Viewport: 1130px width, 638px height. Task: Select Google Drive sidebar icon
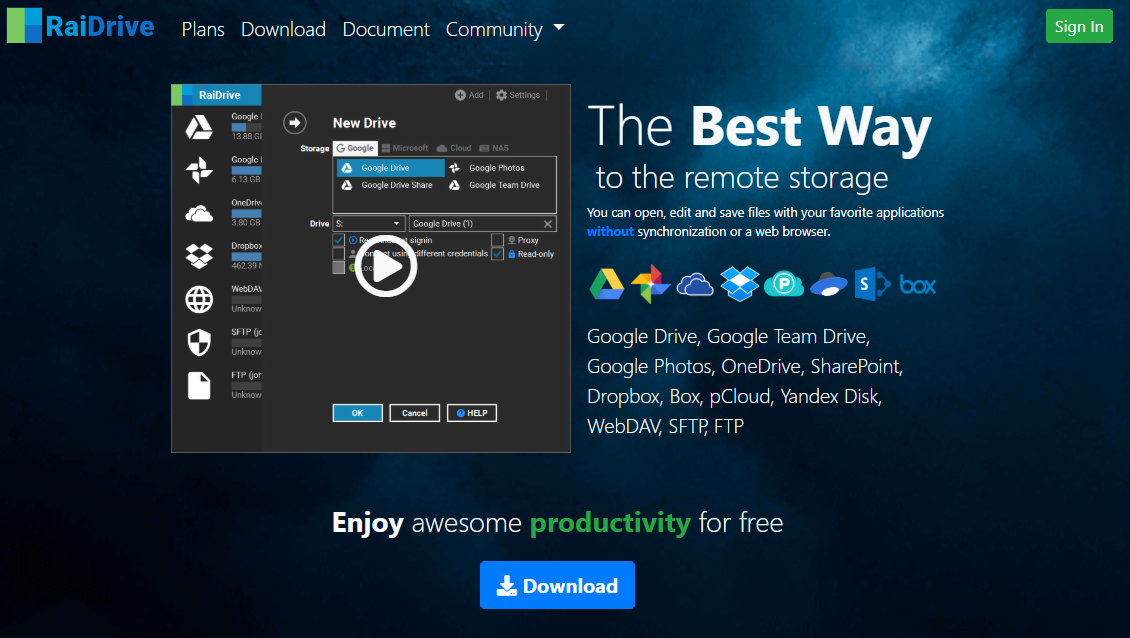point(199,127)
